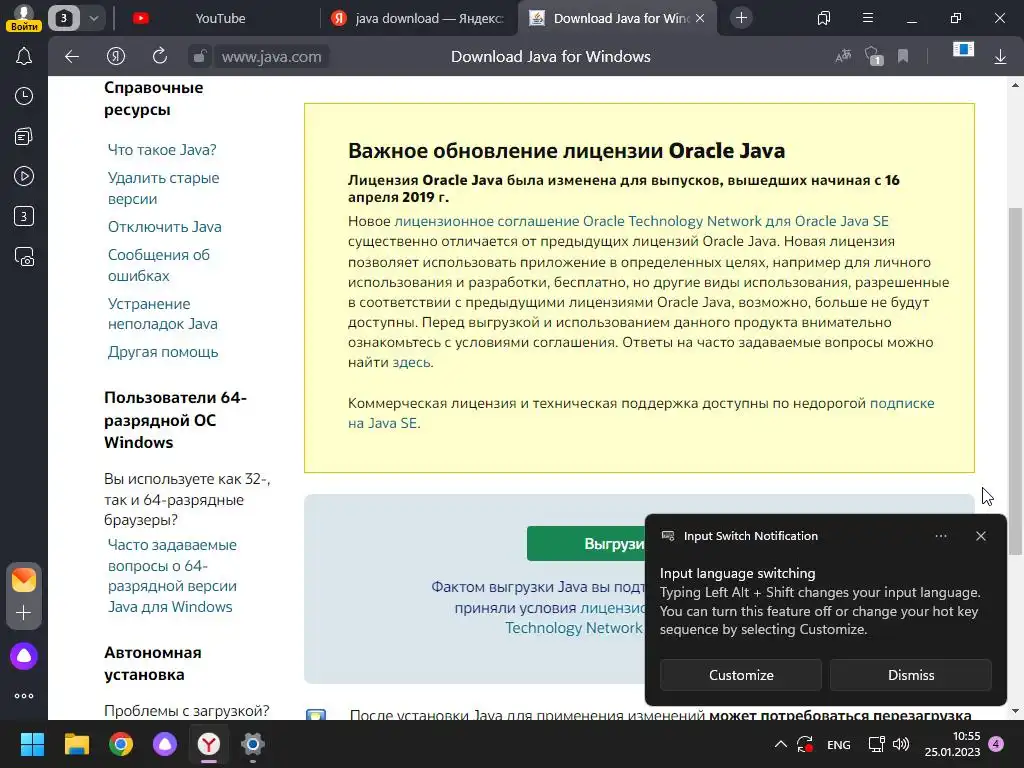This screenshot has width=1024, height=768.
Task: Open Oracle Technology Network license agreement link
Action: (641, 221)
